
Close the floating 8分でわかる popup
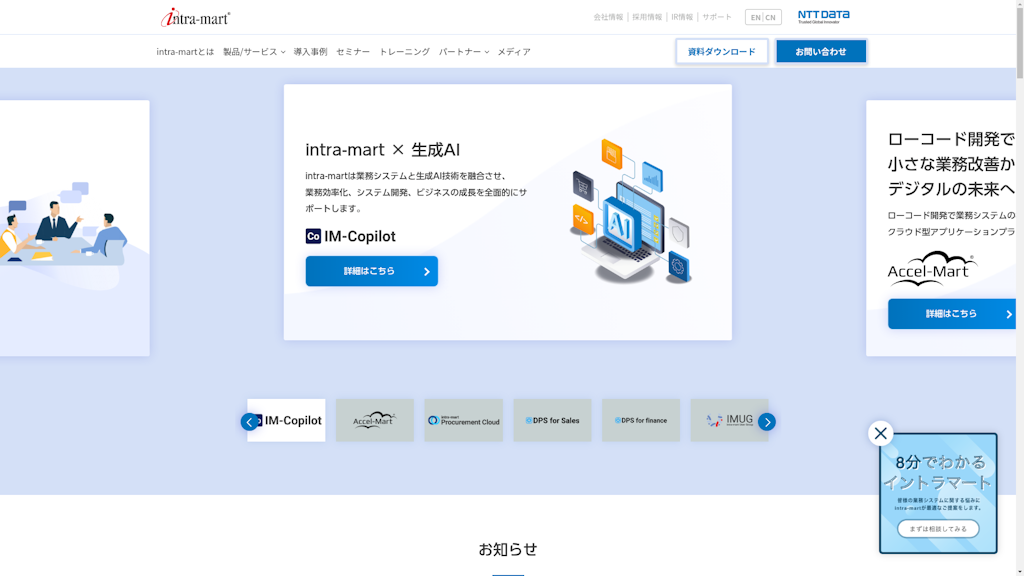click(x=880, y=433)
